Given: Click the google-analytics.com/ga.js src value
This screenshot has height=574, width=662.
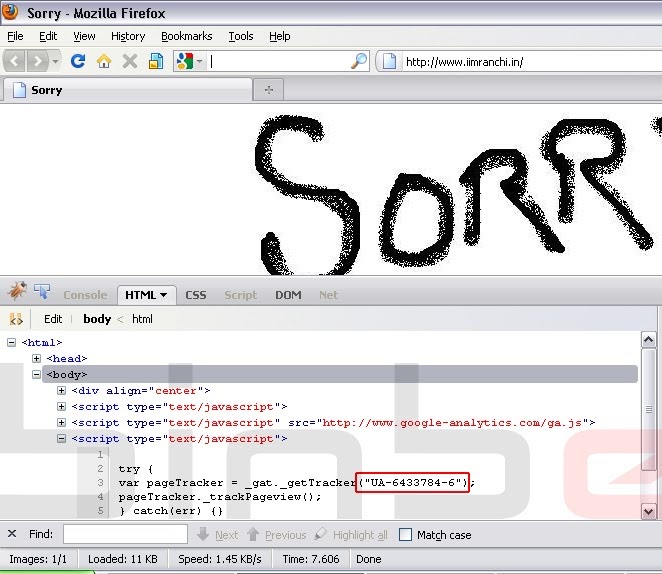Looking at the screenshot, I should pyautogui.click(x=452, y=423).
